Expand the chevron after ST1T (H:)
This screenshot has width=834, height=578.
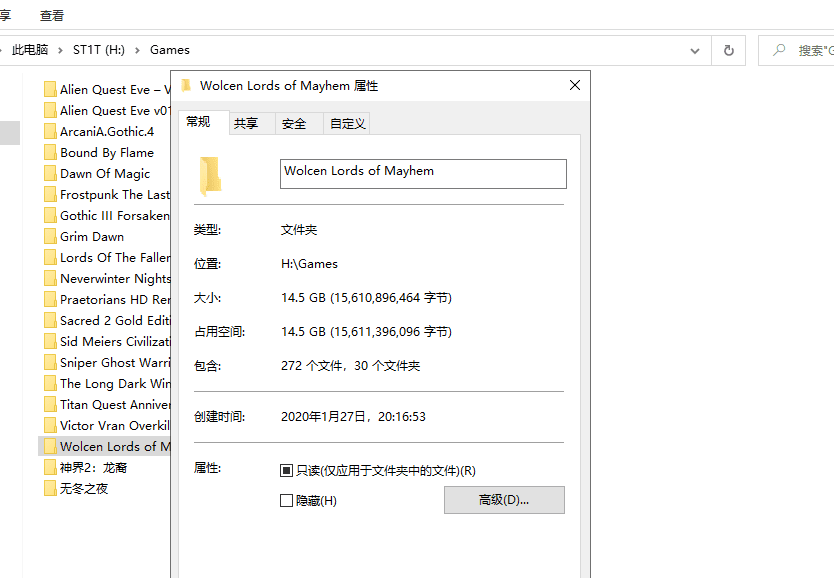click(x=137, y=50)
